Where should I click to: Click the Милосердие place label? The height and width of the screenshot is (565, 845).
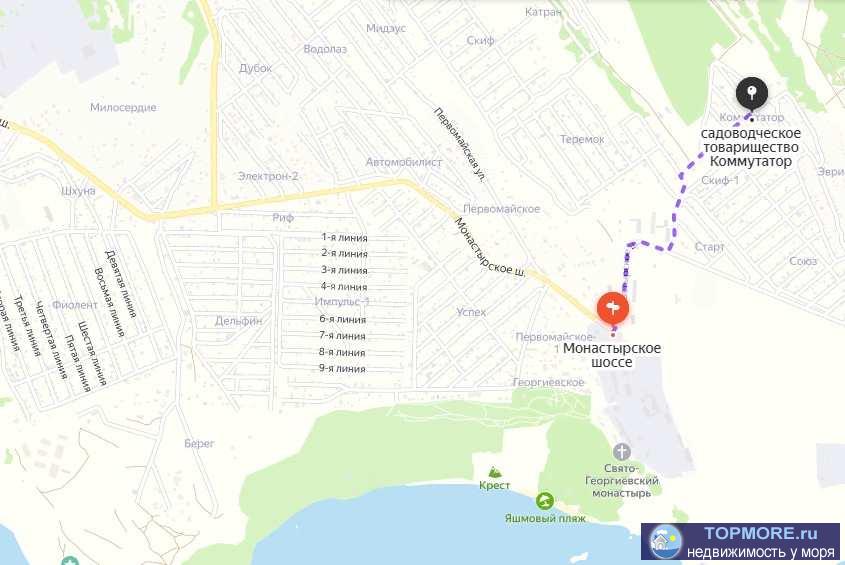pos(123,107)
